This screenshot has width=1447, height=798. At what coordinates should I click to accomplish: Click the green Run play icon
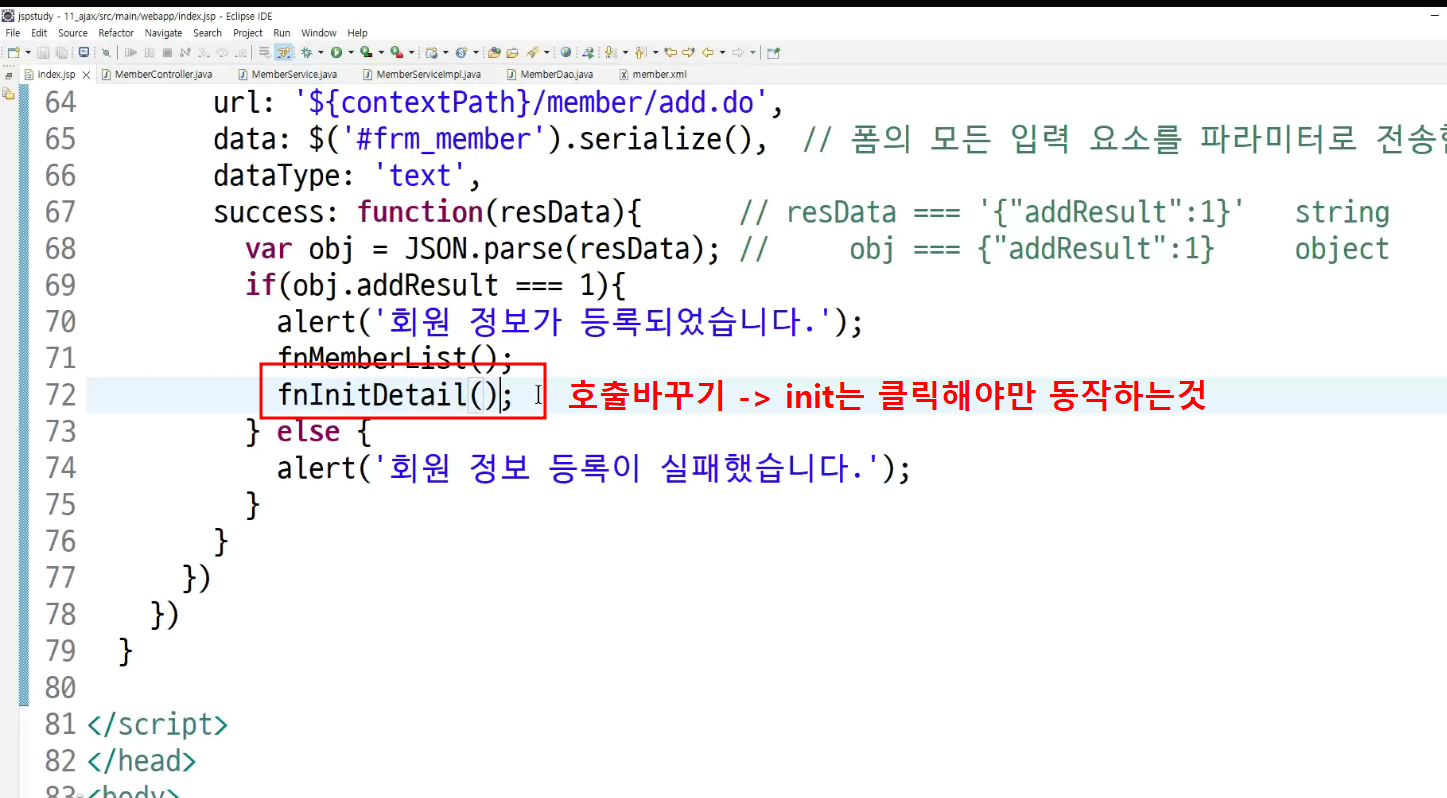336,52
